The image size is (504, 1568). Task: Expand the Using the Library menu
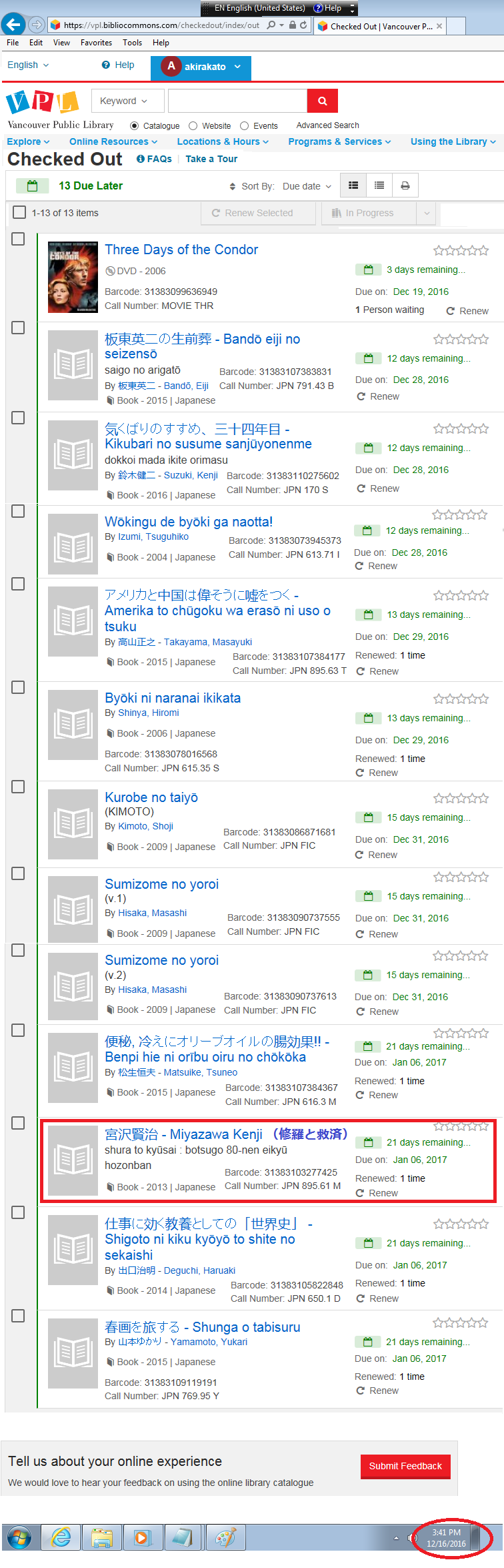tap(453, 141)
